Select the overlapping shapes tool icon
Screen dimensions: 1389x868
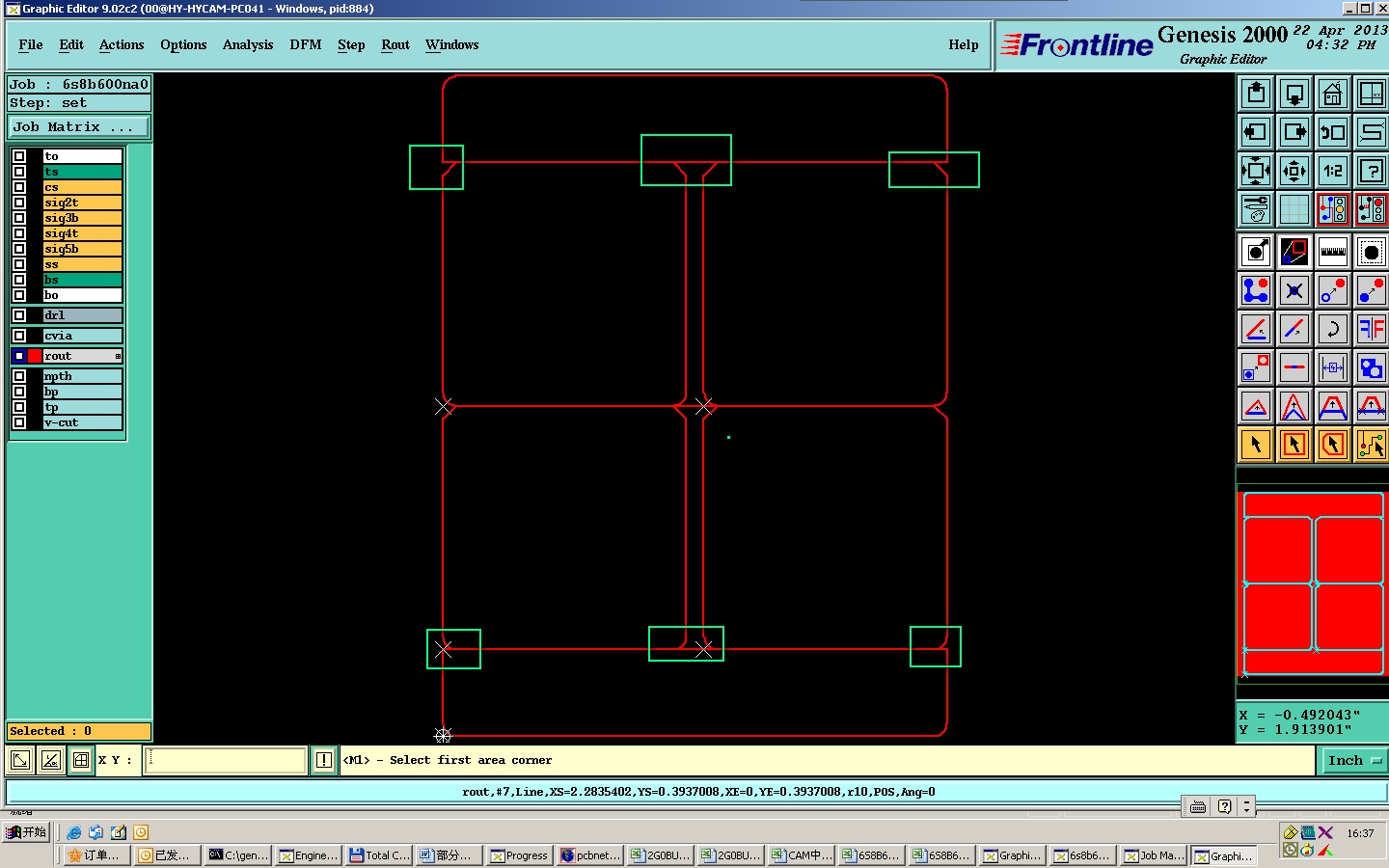[1372, 367]
